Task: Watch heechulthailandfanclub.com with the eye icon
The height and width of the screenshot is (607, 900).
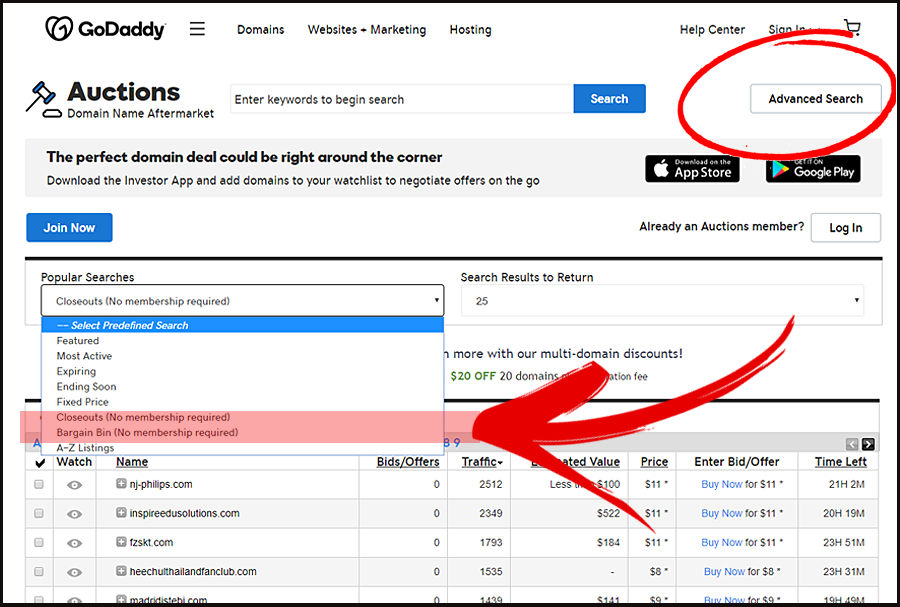Action: (74, 572)
